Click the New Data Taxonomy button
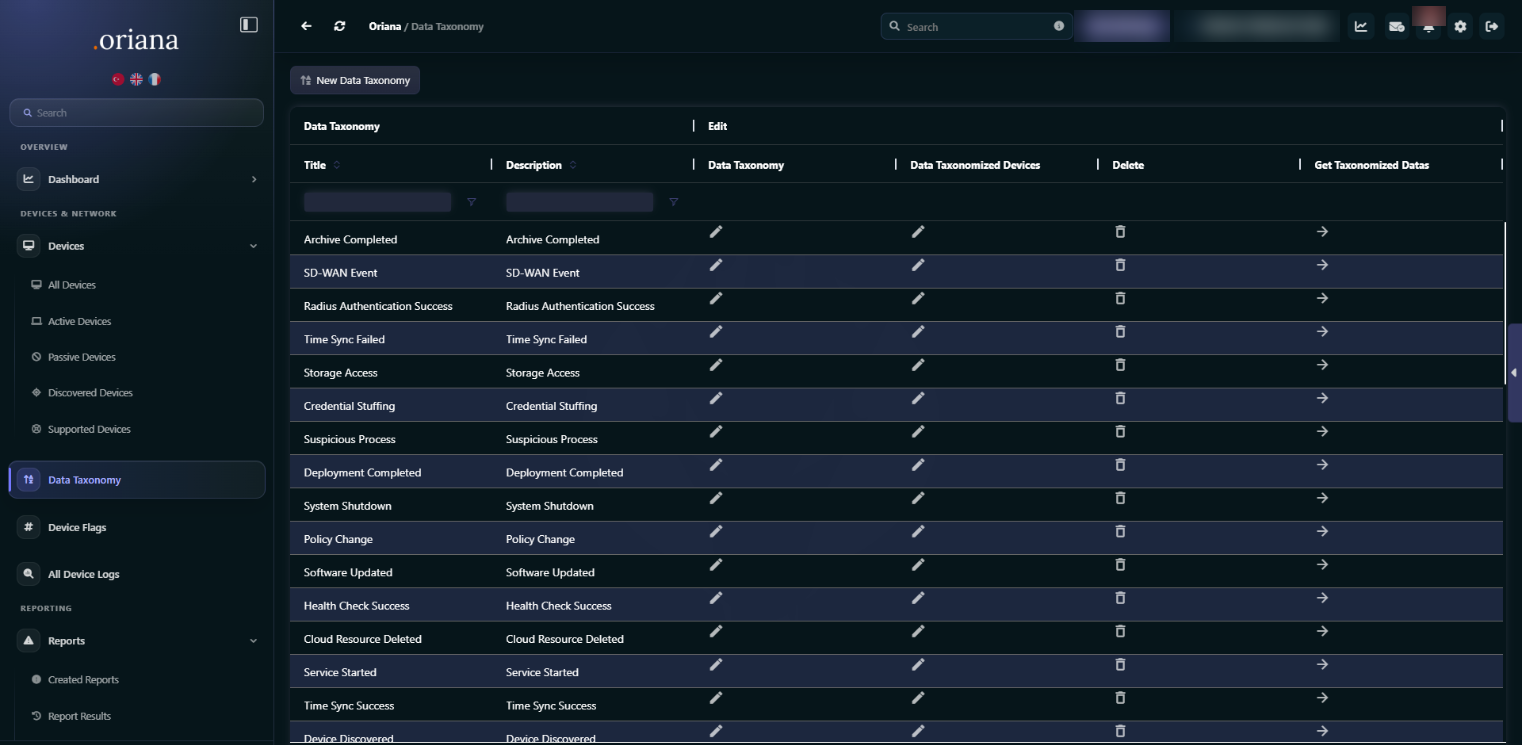The height and width of the screenshot is (745, 1522). [x=355, y=80]
